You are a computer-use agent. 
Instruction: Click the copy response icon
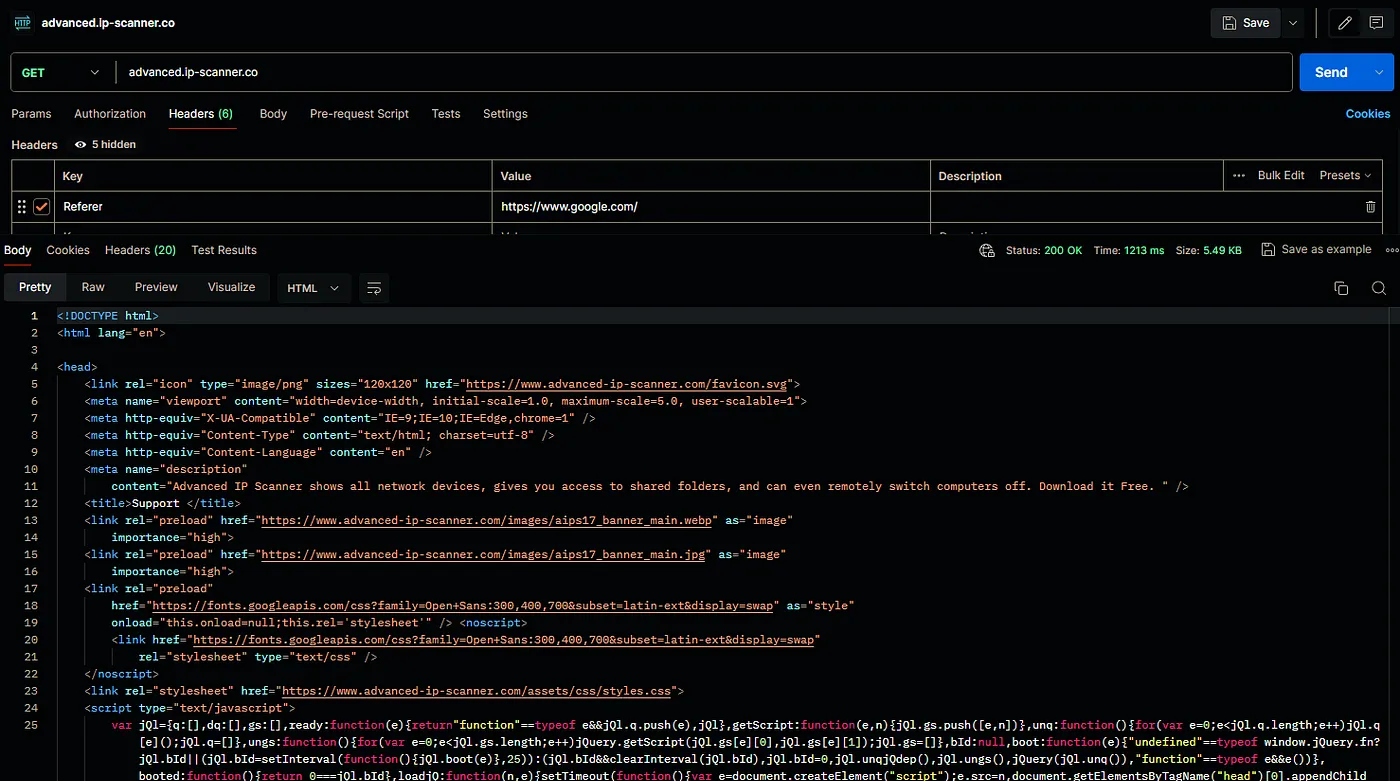point(1341,288)
